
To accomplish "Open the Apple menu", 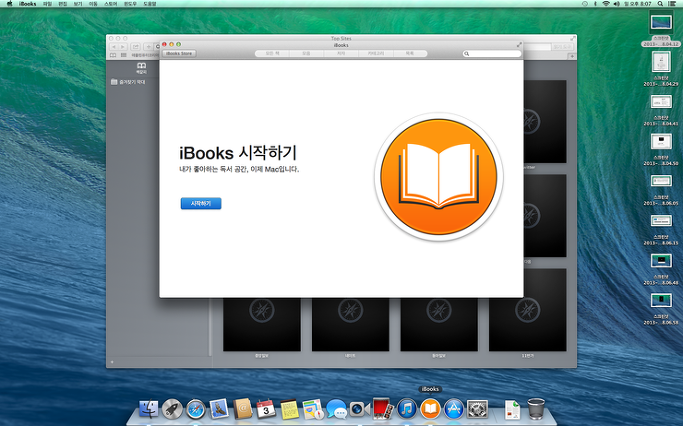I will coord(9,3).
